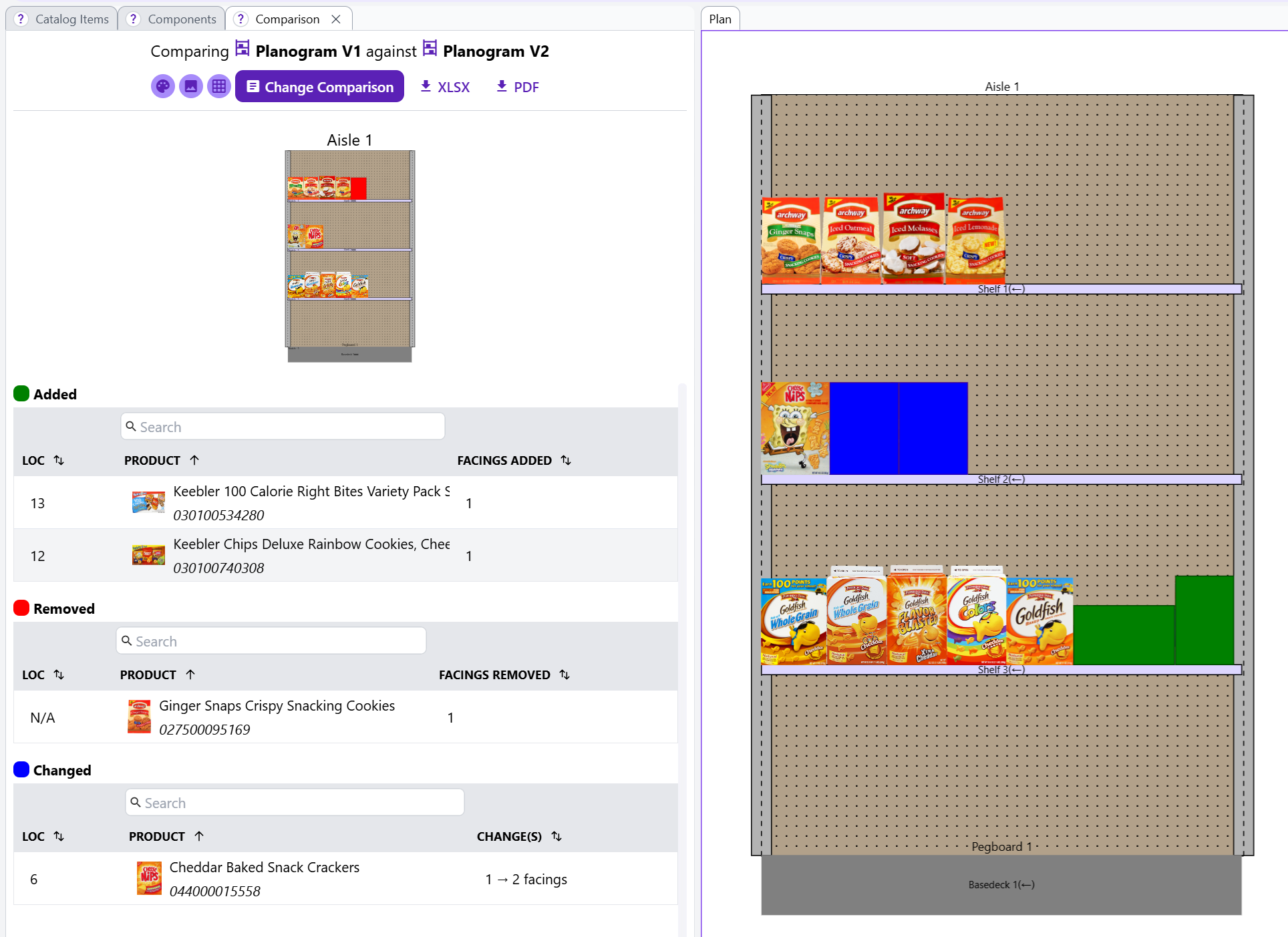1288x937 pixels.
Task: Open the Components tab
Action: tap(182, 19)
